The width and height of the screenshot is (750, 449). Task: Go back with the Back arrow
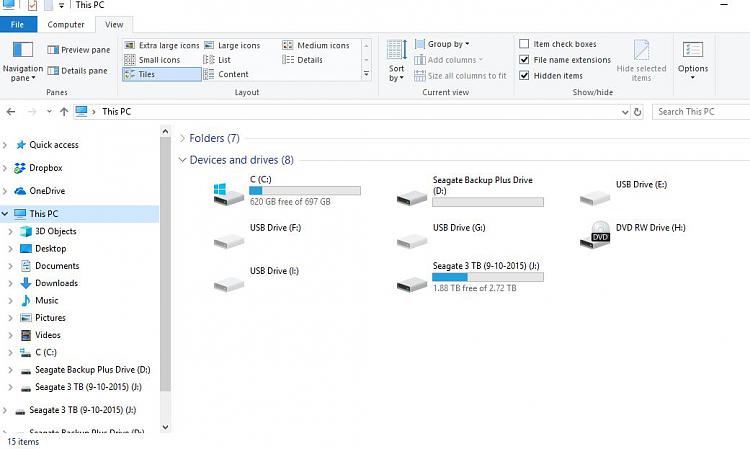pyautogui.click(x=11, y=111)
